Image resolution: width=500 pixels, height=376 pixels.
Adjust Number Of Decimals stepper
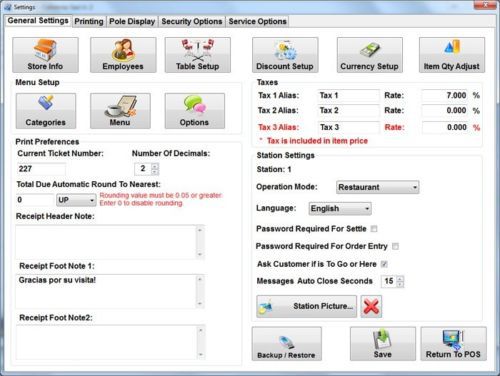[x=155, y=169]
